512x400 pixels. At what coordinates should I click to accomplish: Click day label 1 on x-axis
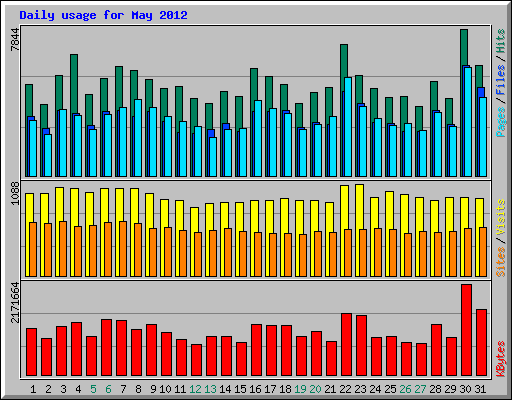[x=33, y=389]
